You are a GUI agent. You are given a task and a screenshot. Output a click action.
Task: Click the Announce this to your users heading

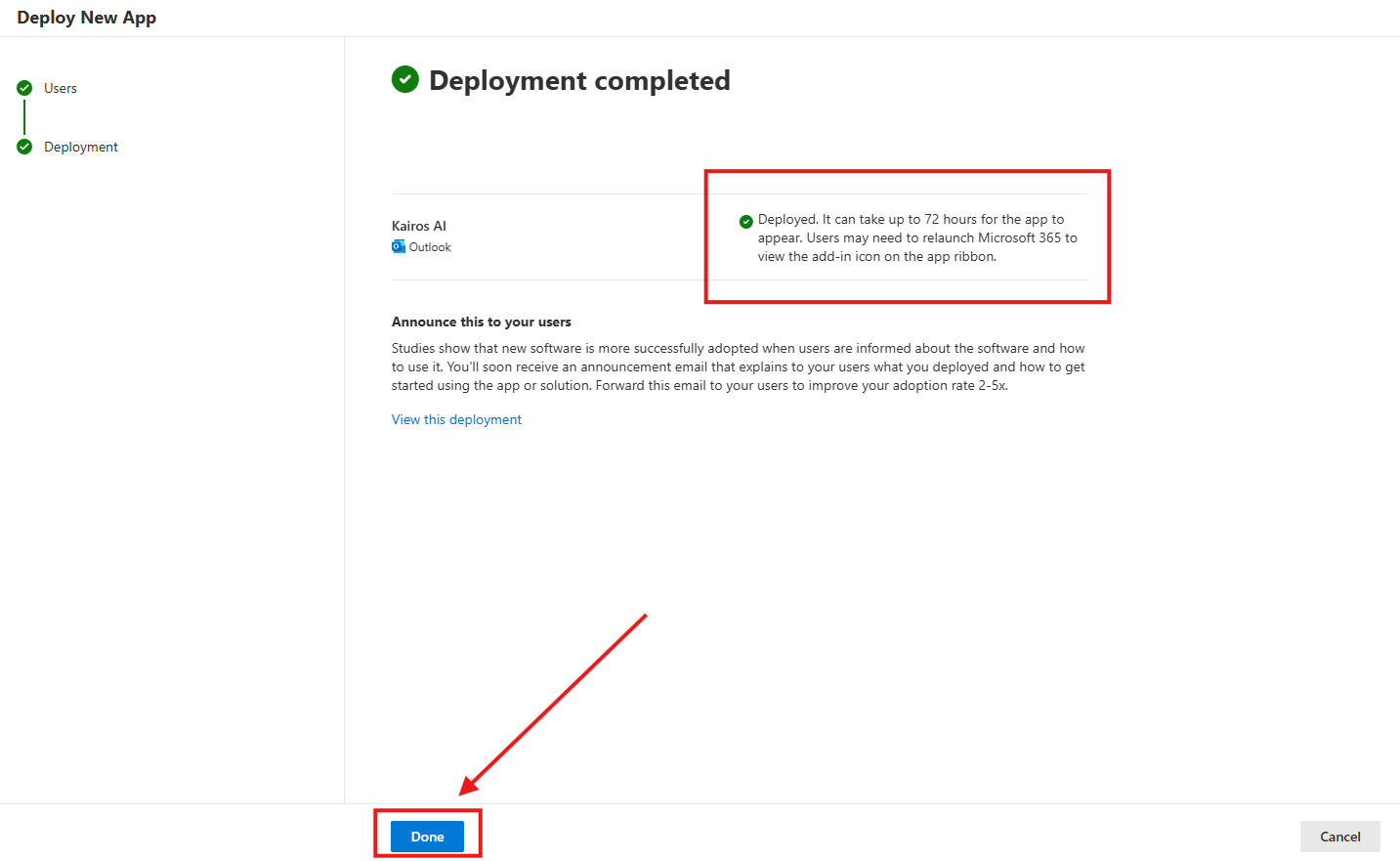click(x=482, y=322)
